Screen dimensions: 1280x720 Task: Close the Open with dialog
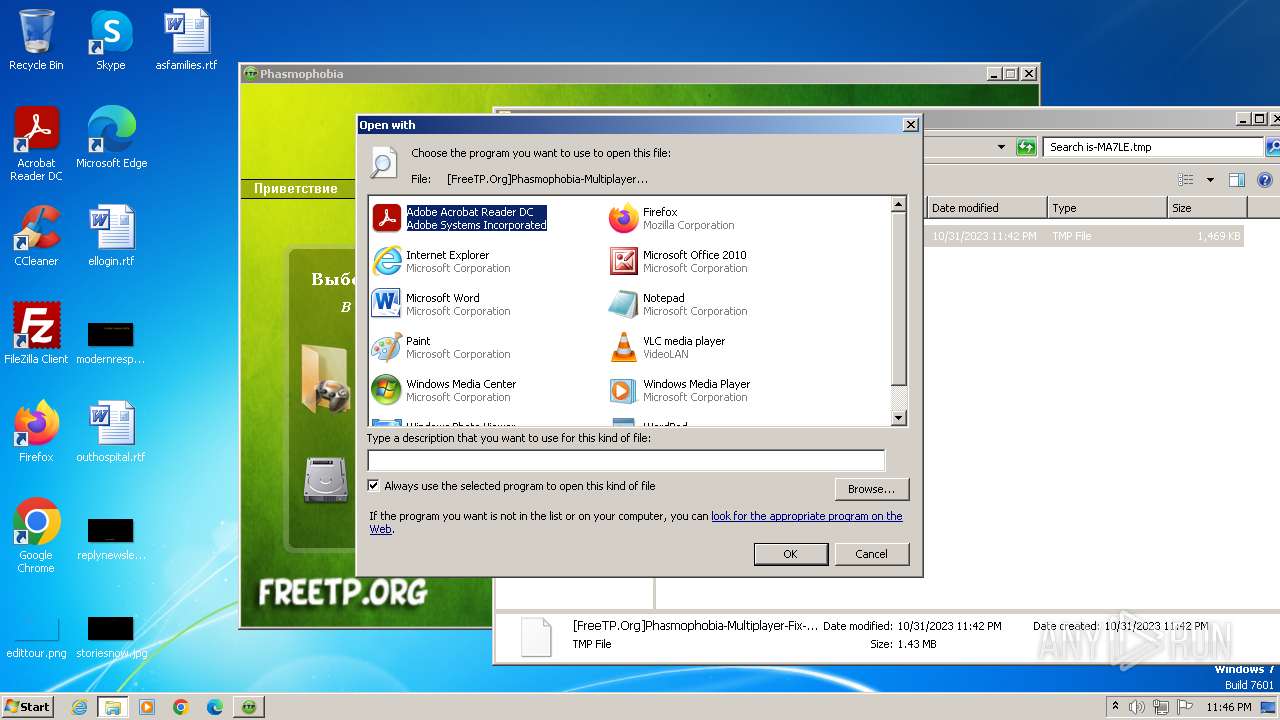coord(910,125)
